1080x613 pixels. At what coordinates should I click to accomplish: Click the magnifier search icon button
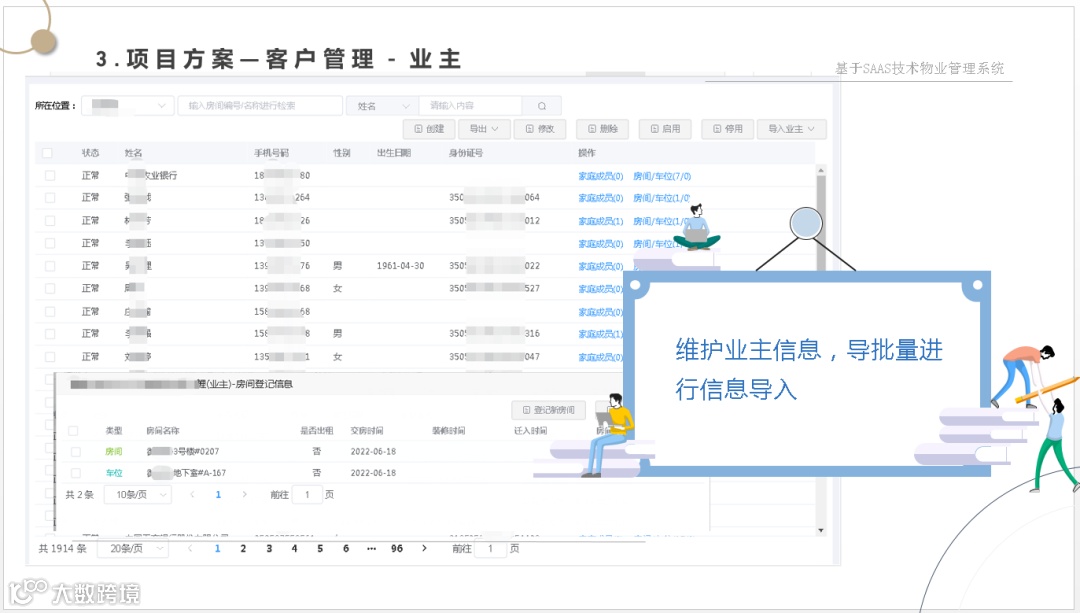coord(542,106)
